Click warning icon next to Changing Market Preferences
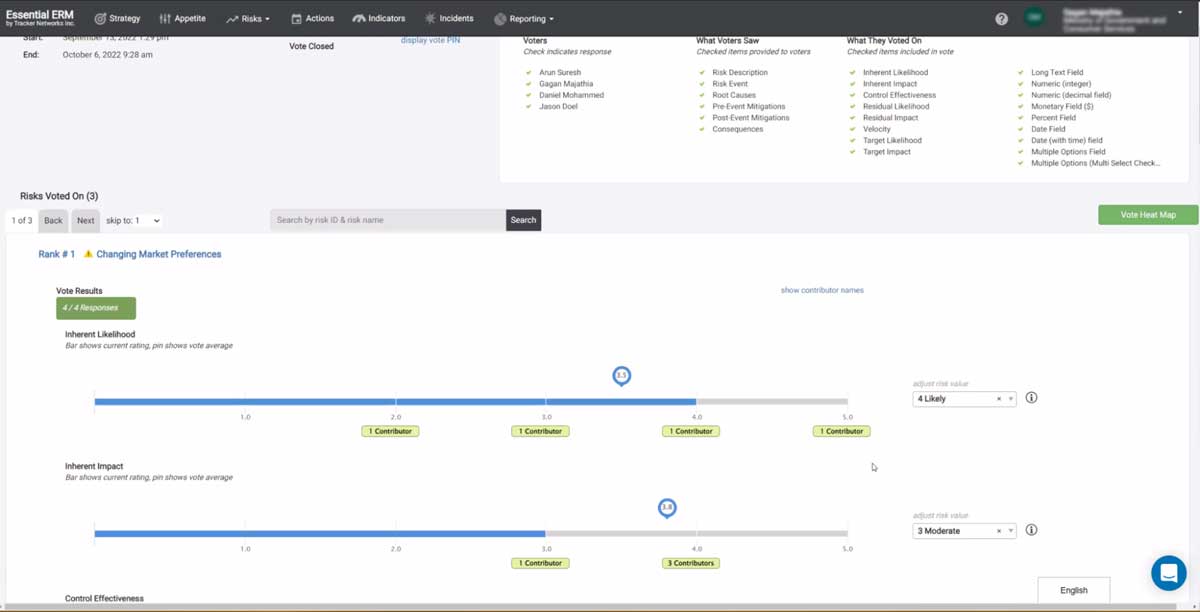This screenshot has width=1200, height=612. tap(88, 254)
